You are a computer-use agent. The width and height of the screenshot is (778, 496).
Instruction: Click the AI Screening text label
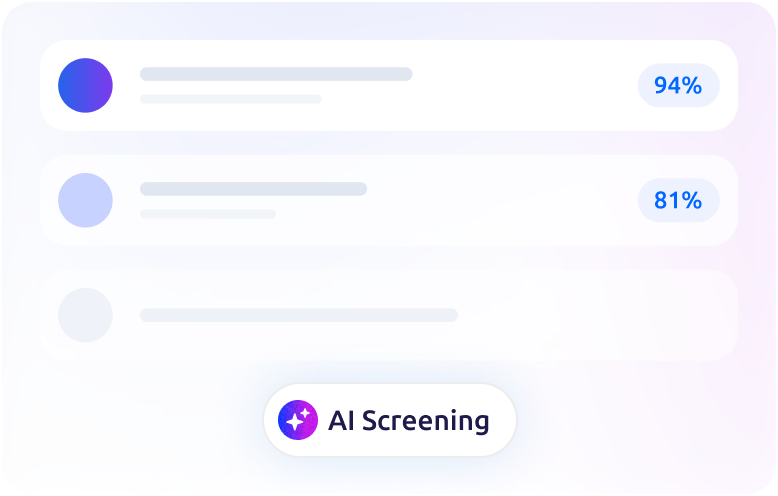(x=409, y=421)
